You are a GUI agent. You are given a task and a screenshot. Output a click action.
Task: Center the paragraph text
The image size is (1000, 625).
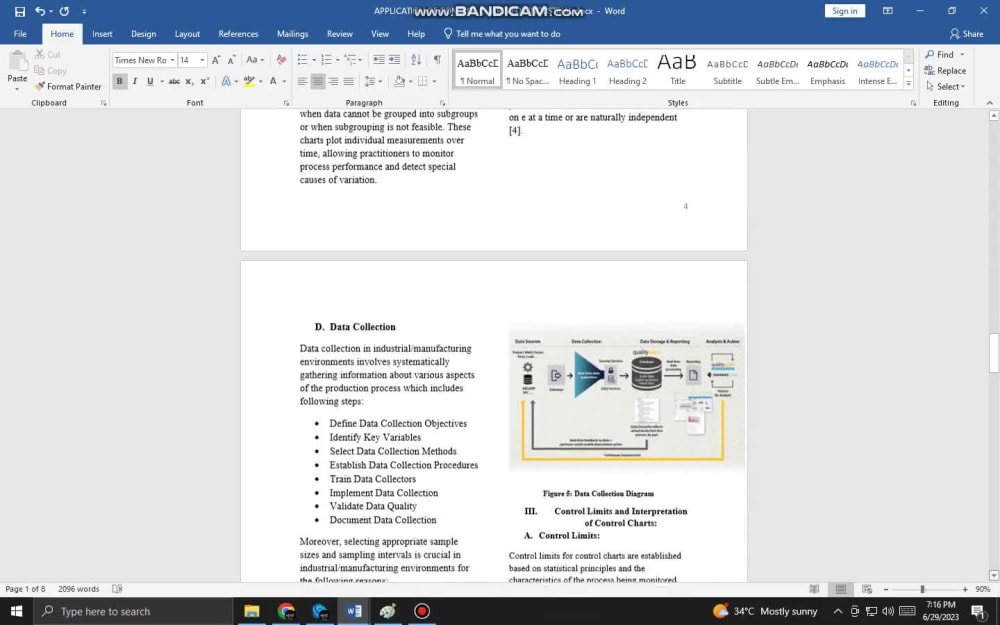318,82
